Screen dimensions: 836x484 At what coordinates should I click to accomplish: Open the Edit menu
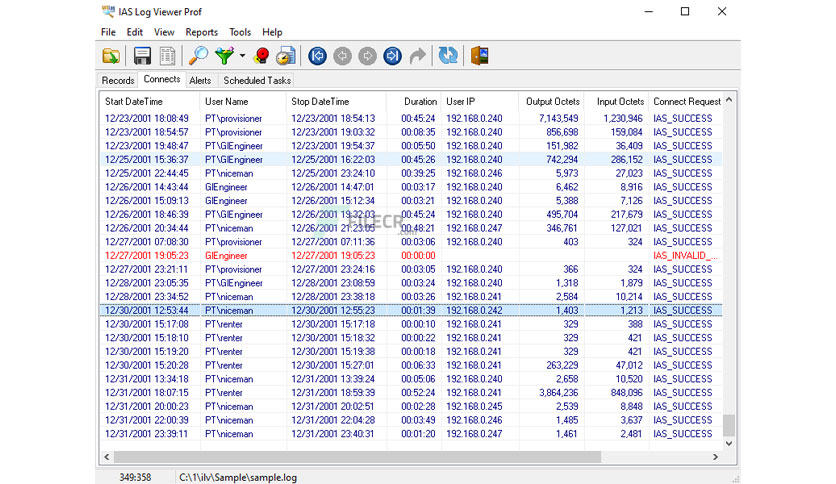134,32
